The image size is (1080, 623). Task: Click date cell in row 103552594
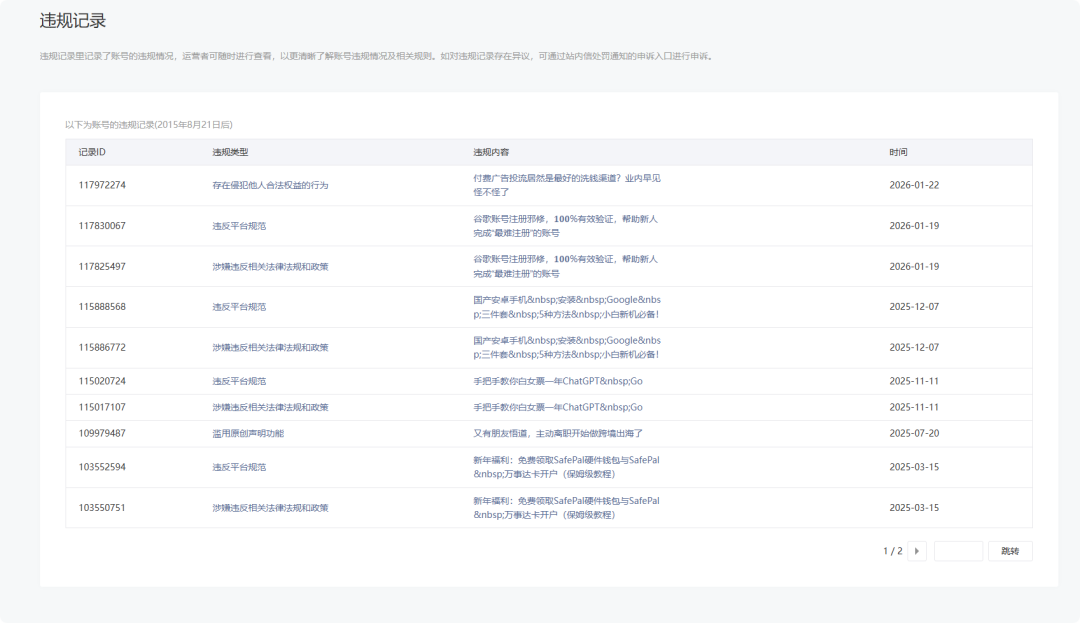pos(914,467)
